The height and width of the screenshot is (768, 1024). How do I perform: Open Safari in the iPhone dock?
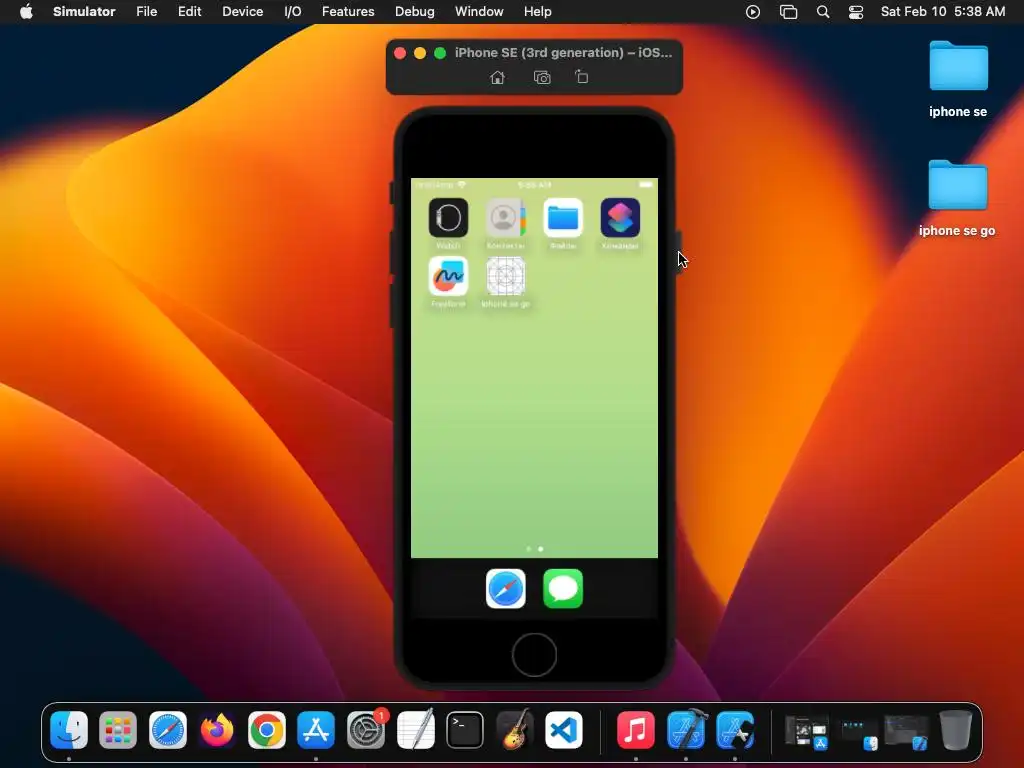[505, 588]
